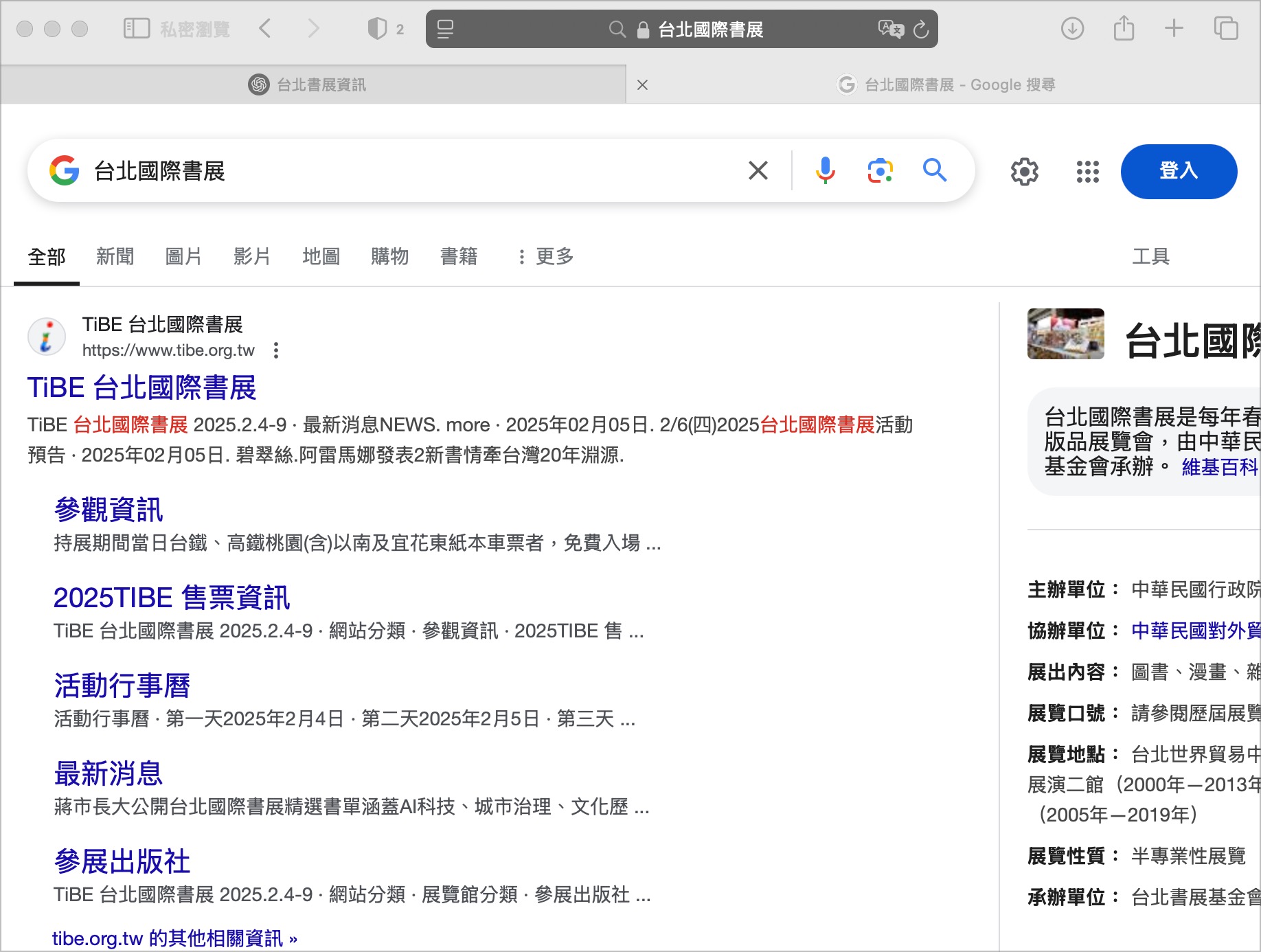Open the page menu in address bar
Screen dimensions: 1261x952
point(445,29)
